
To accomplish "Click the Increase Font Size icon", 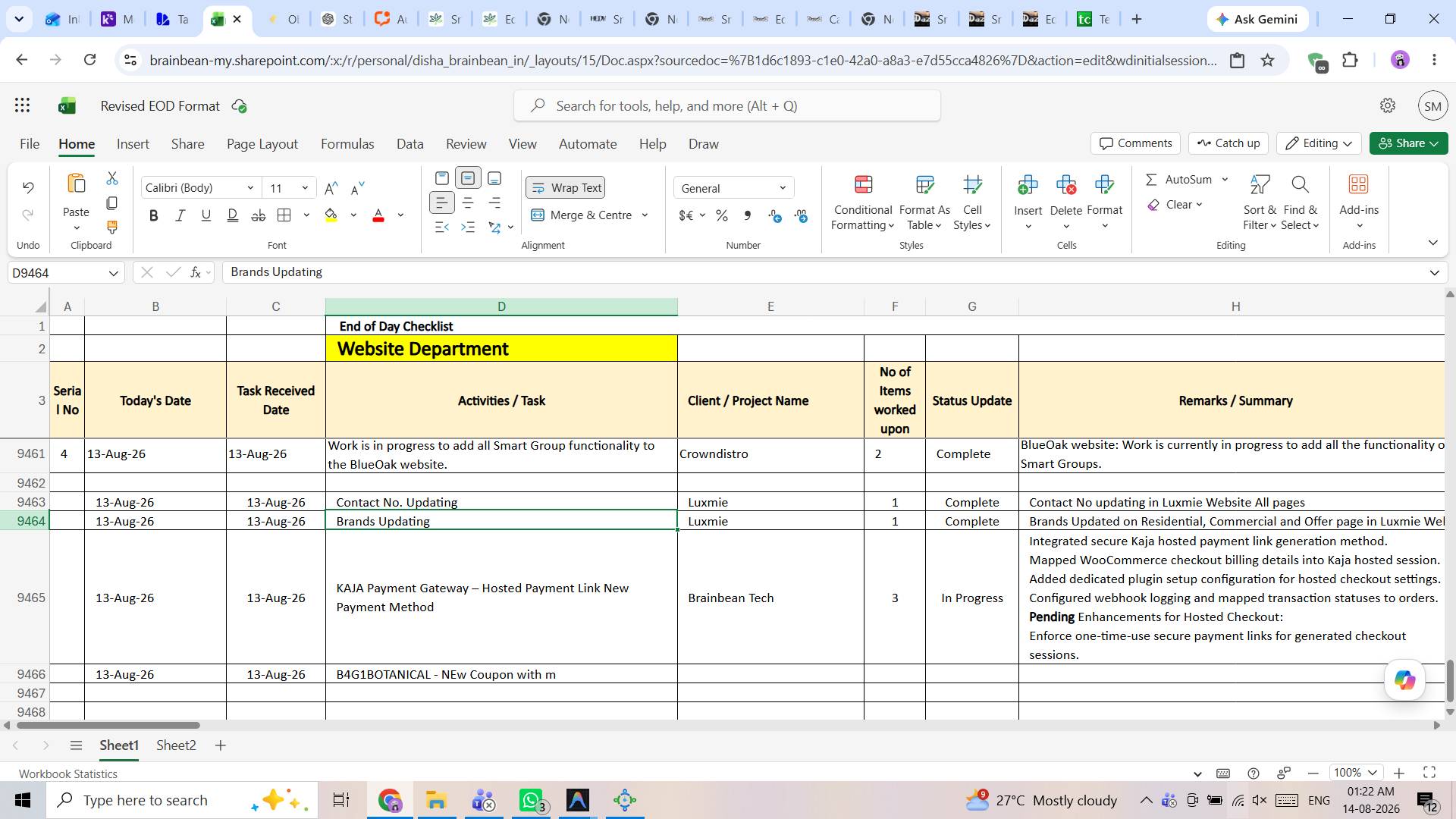I will point(331,188).
